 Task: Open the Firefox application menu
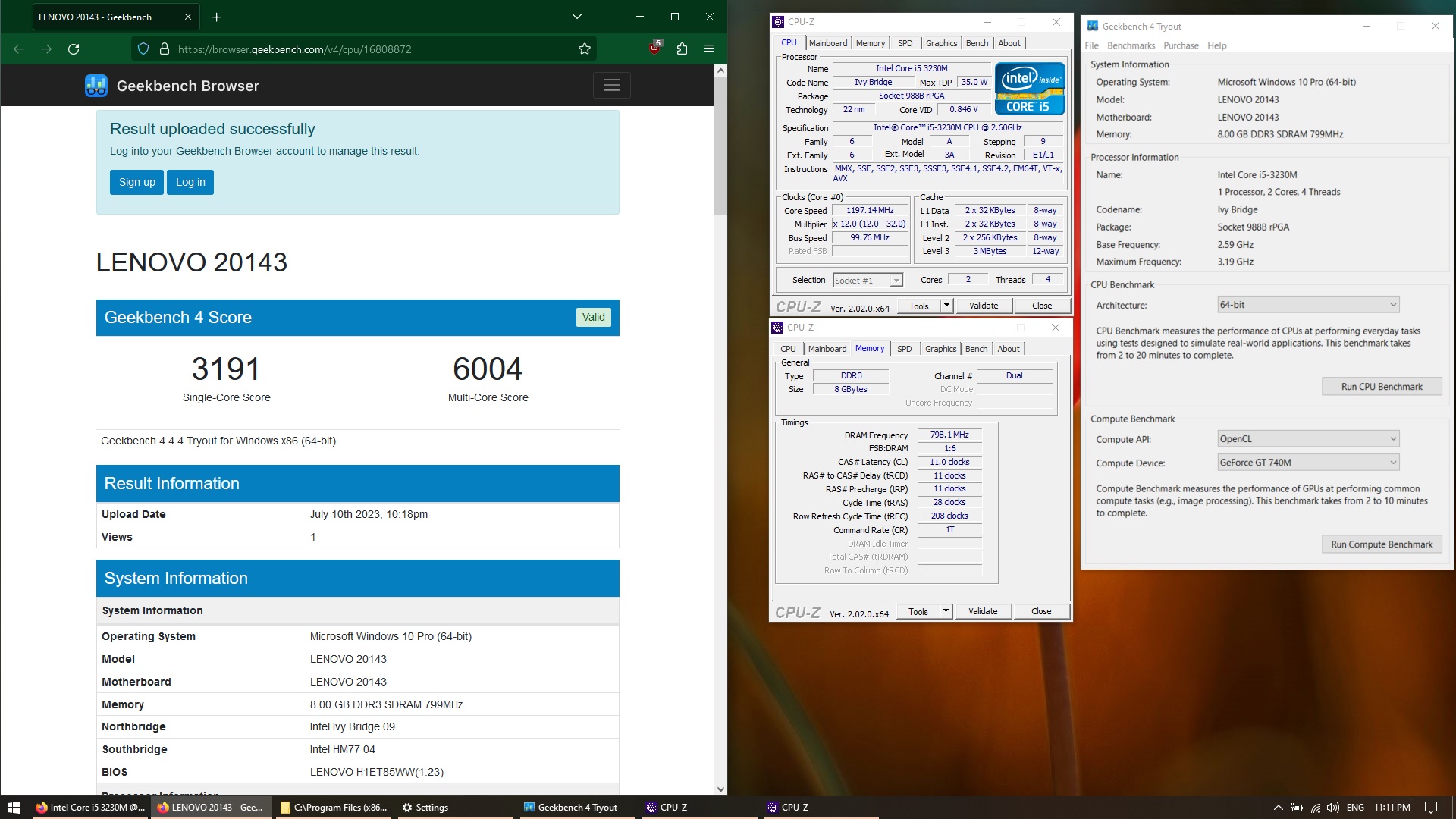(x=709, y=49)
